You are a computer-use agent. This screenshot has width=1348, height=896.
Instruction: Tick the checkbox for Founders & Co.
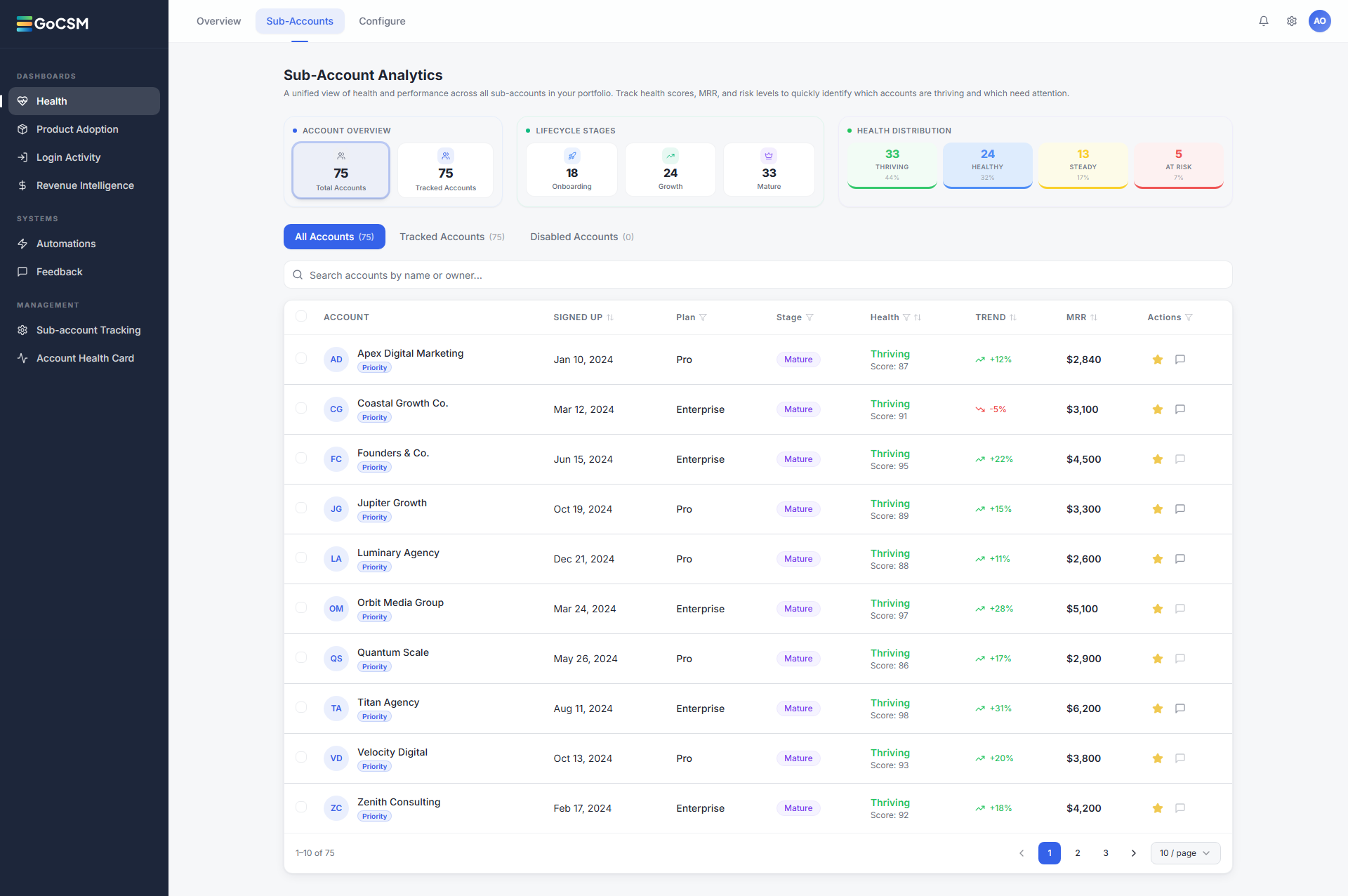coord(301,458)
